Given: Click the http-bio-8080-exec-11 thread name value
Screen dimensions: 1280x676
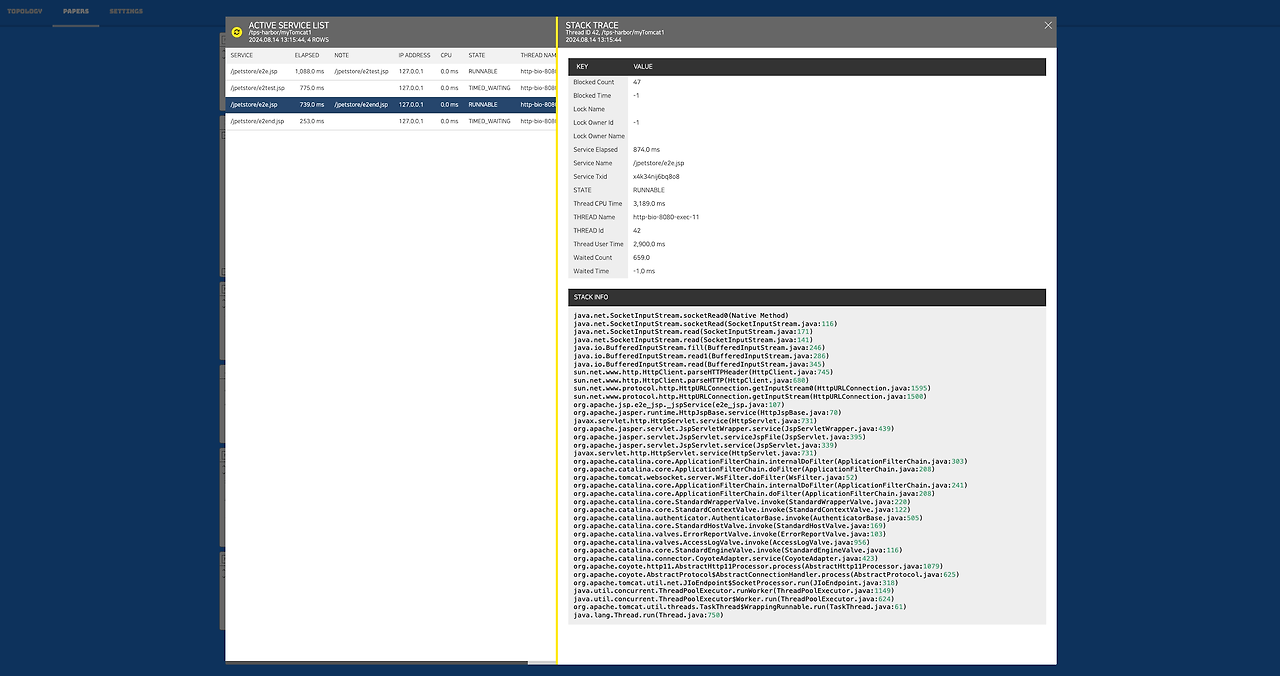Looking at the screenshot, I should (666, 217).
